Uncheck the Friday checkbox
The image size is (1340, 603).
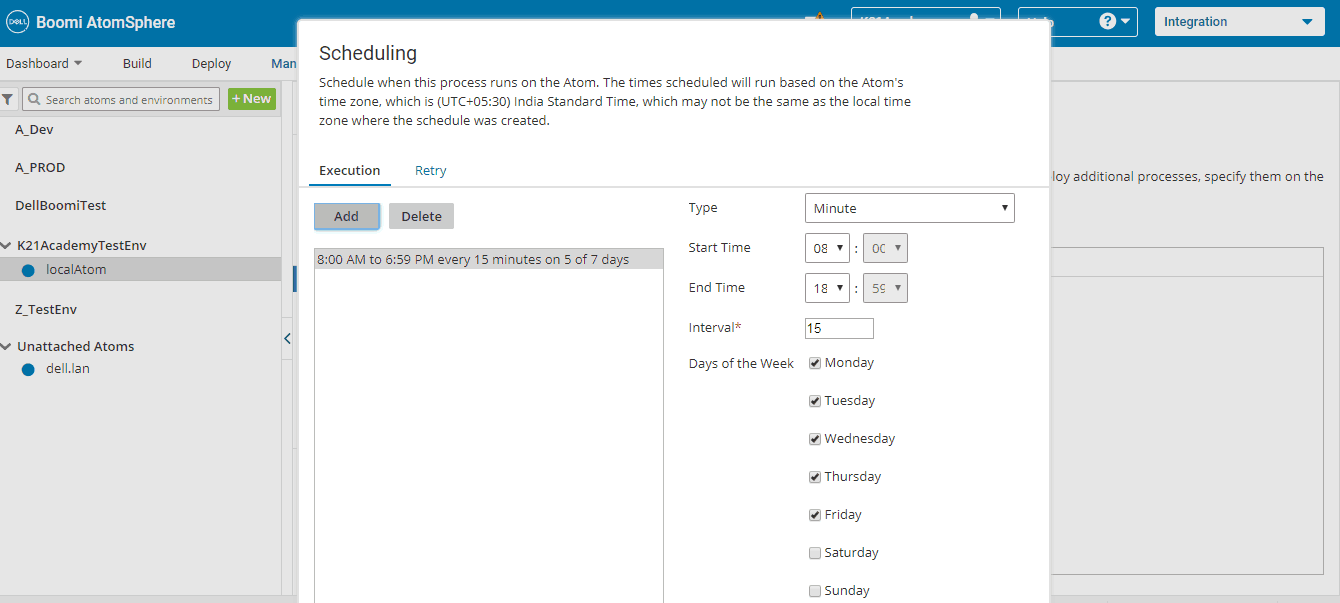(x=815, y=515)
